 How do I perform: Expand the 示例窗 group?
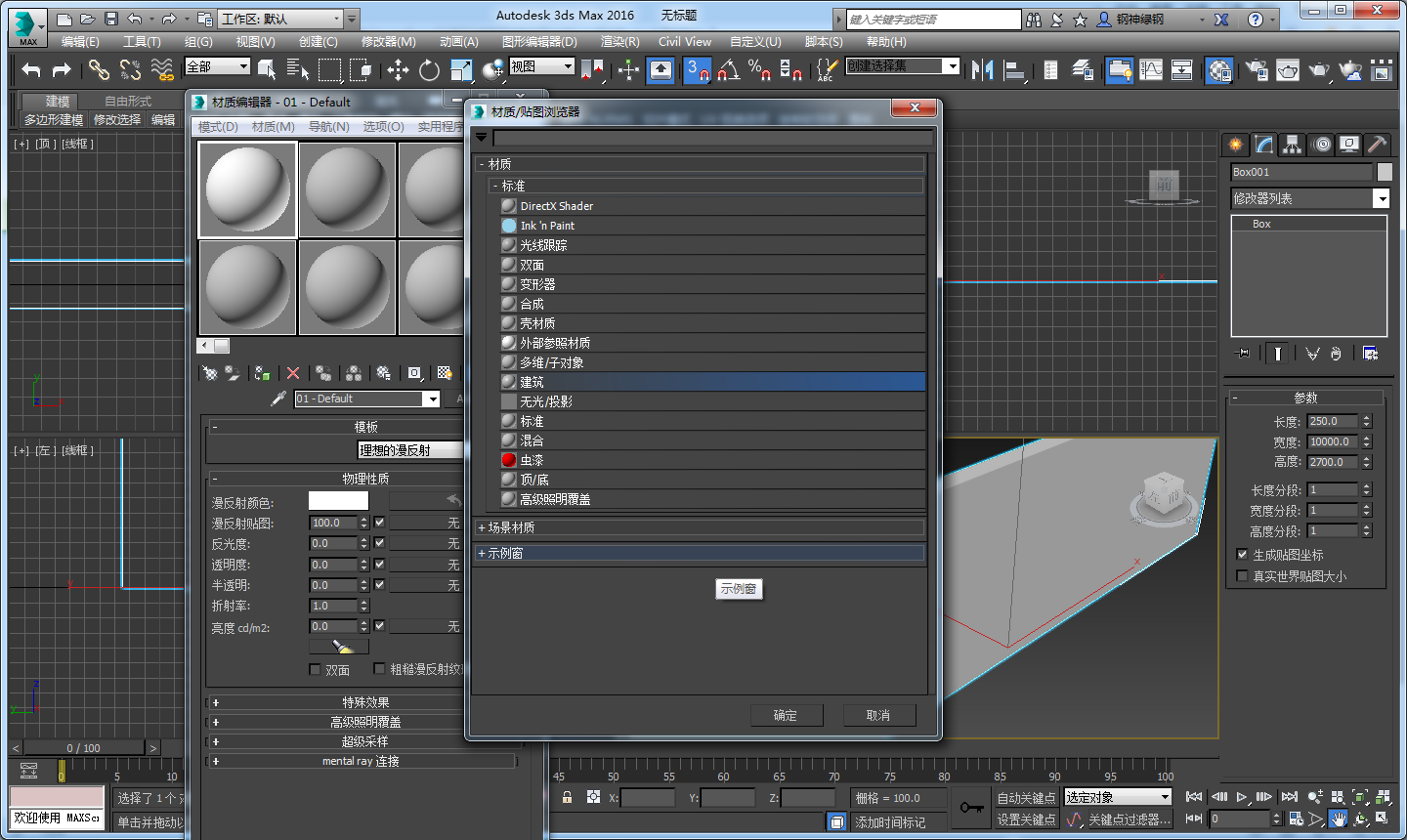point(481,553)
